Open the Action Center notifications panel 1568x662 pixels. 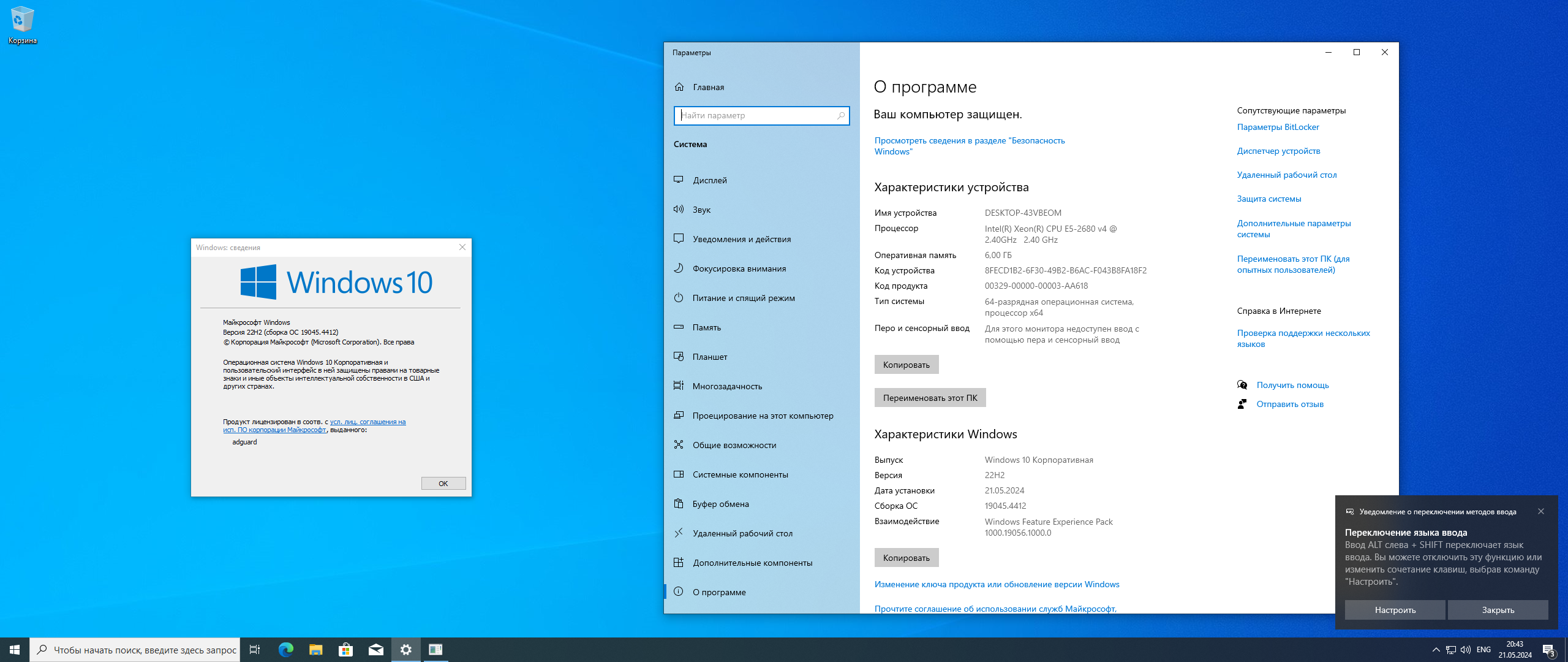pos(1548,650)
